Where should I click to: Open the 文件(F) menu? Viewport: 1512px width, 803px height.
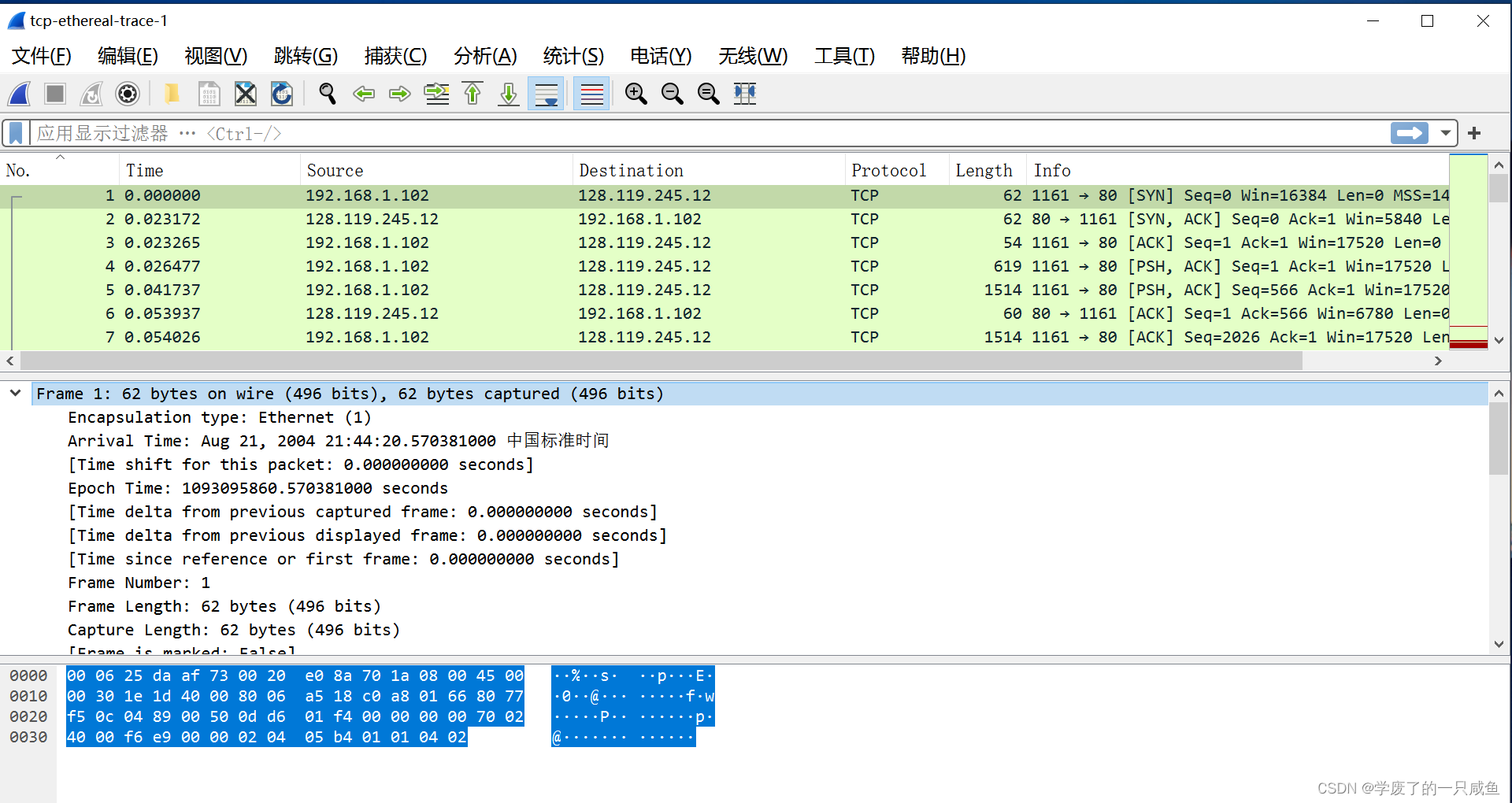click(x=42, y=56)
